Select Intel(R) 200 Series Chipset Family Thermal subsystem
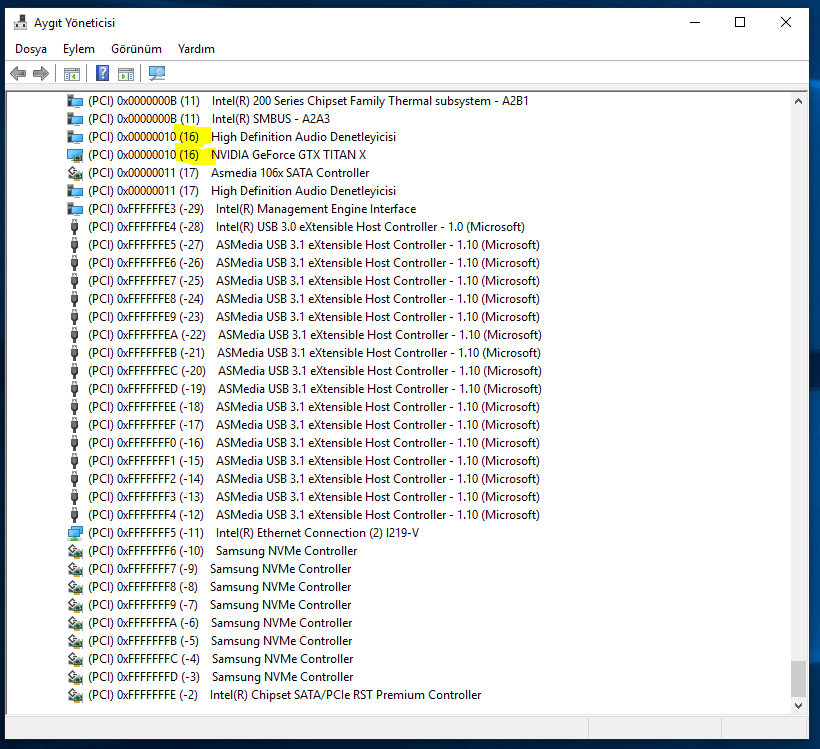The width and height of the screenshot is (820, 749). click(x=308, y=101)
